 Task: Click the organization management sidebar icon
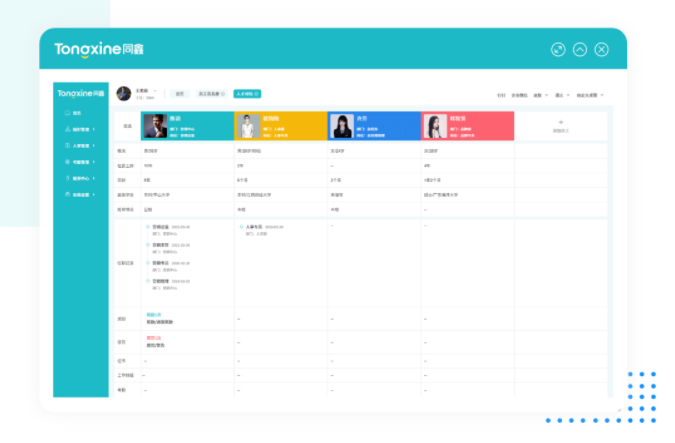click(x=66, y=129)
